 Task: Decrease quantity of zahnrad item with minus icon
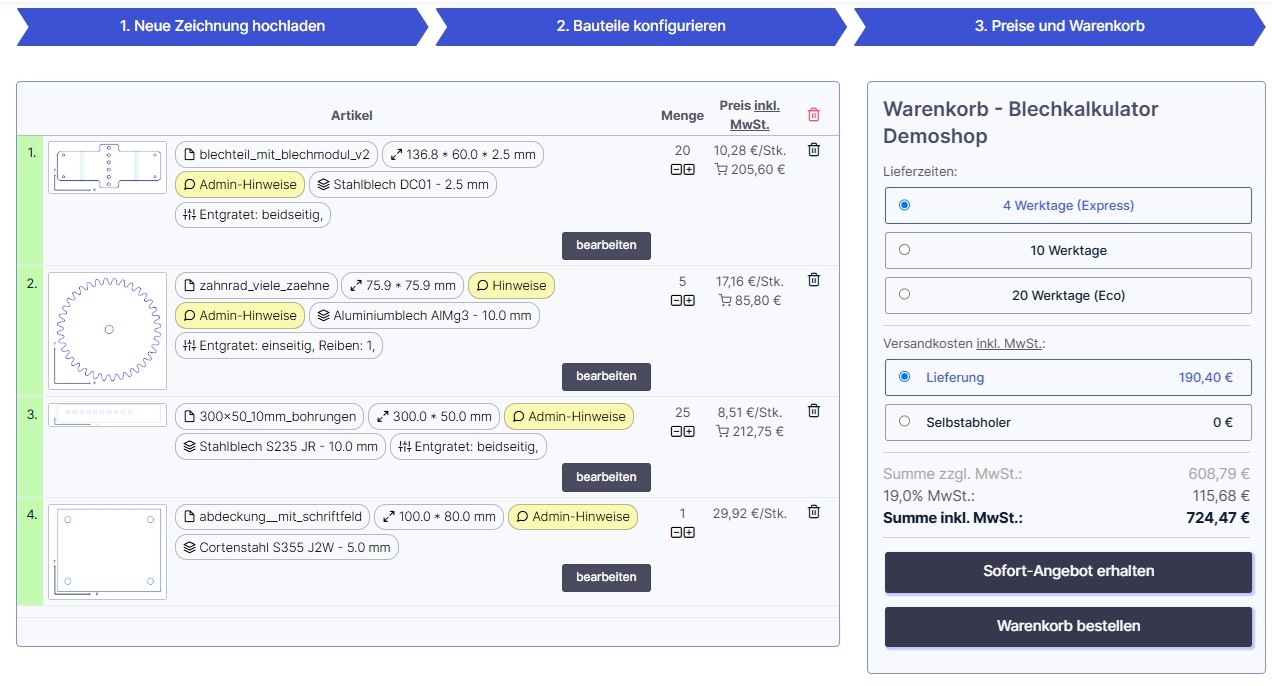(676, 300)
